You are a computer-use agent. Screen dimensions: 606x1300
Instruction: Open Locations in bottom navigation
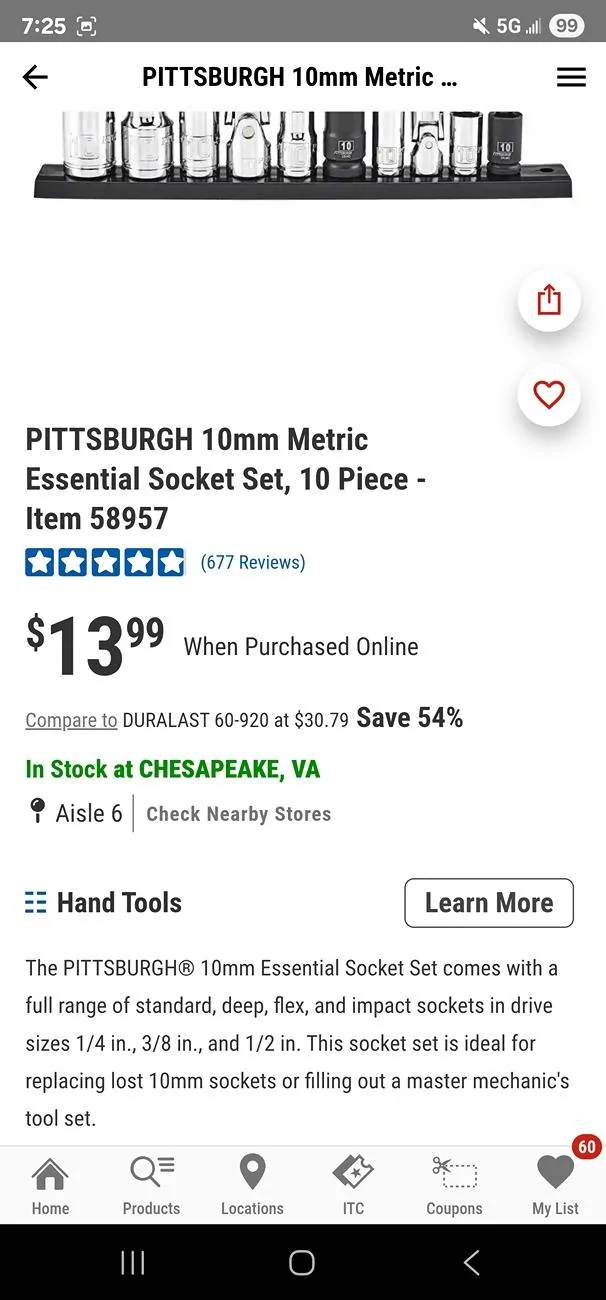(252, 1186)
